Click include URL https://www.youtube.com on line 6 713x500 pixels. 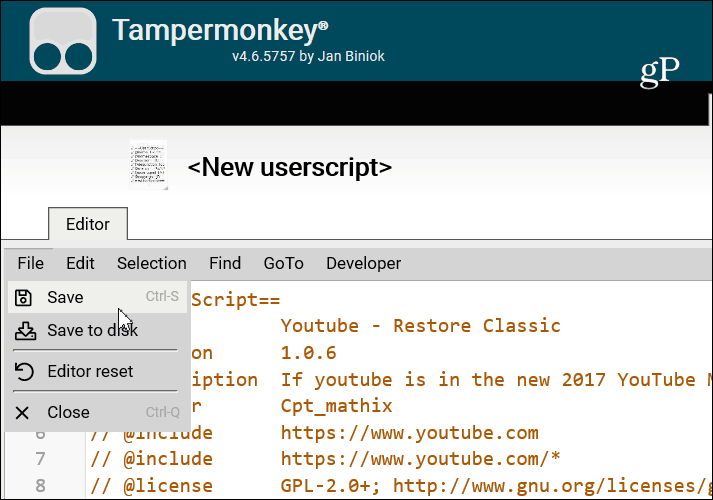[410, 432]
